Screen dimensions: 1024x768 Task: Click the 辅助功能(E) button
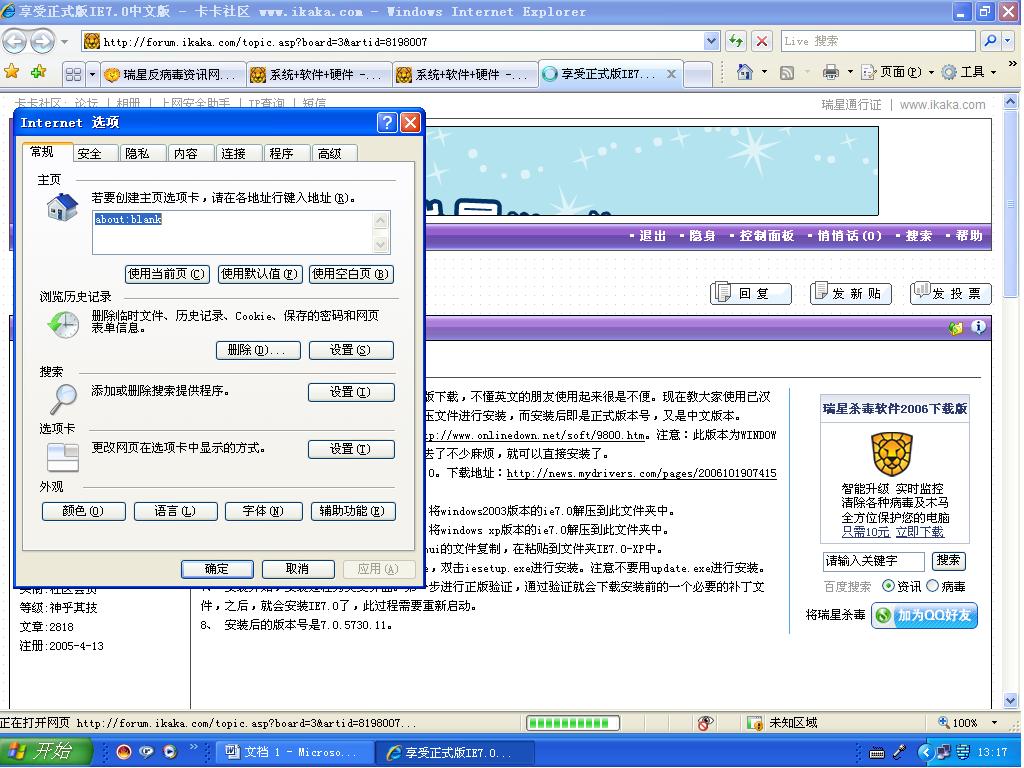click(353, 511)
